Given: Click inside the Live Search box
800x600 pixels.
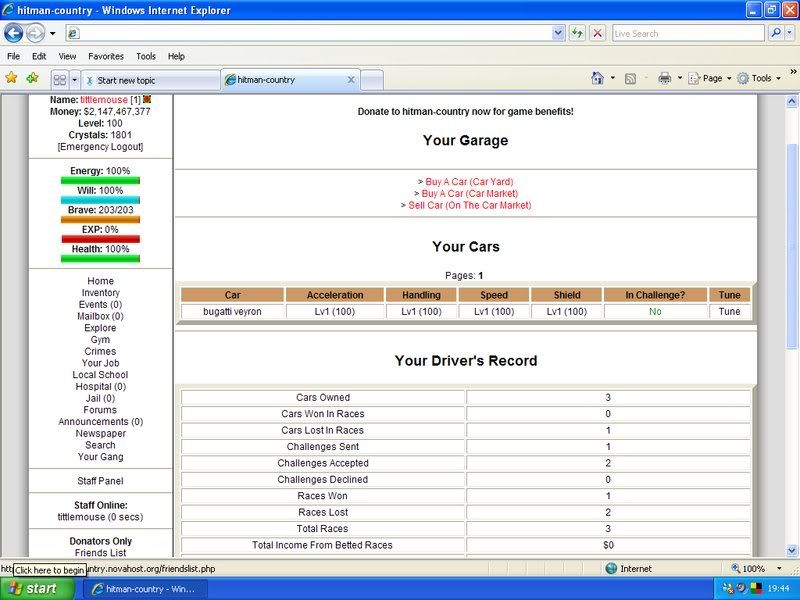Looking at the screenshot, I should pos(685,33).
